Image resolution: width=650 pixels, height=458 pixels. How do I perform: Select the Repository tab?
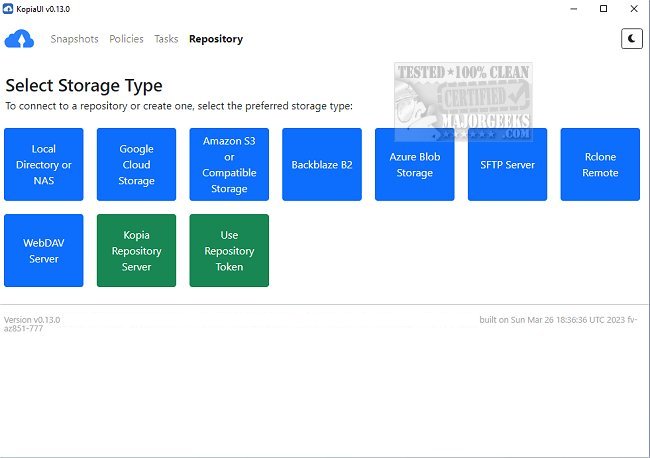216,39
